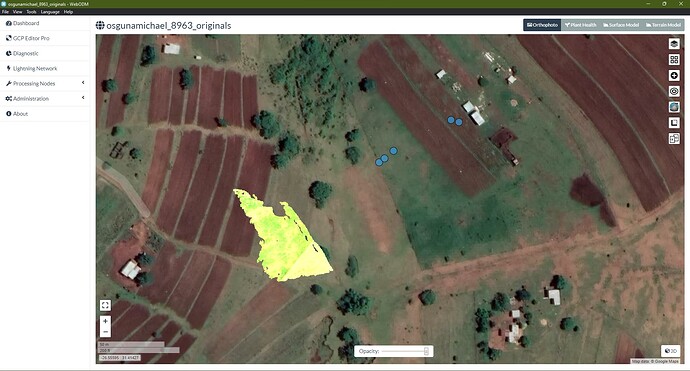The width and height of the screenshot is (690, 371).
Task: Click the eye-shaped view control icon
Action: tap(674, 91)
